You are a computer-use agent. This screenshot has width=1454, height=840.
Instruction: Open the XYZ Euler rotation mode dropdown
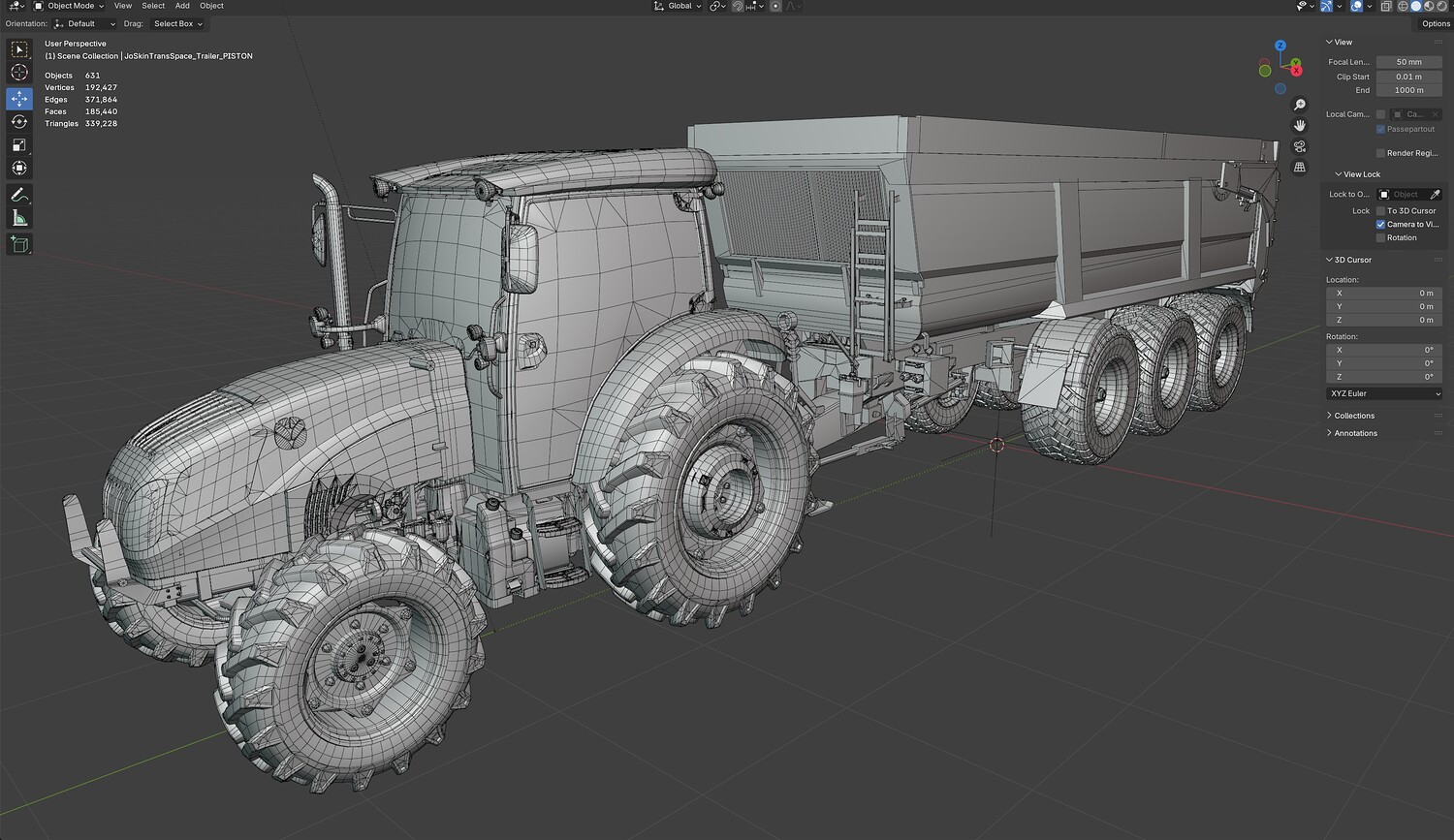coord(1383,393)
